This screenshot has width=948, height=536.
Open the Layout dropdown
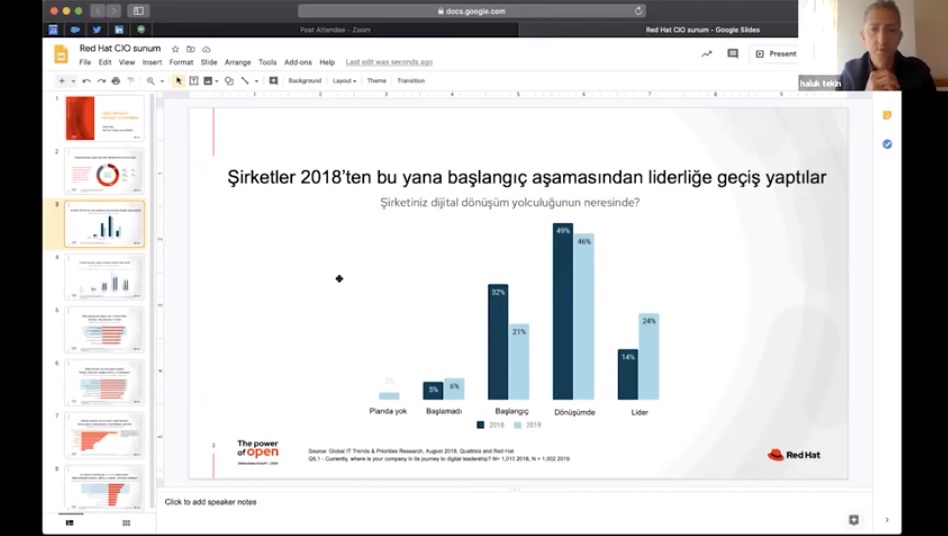pos(344,81)
